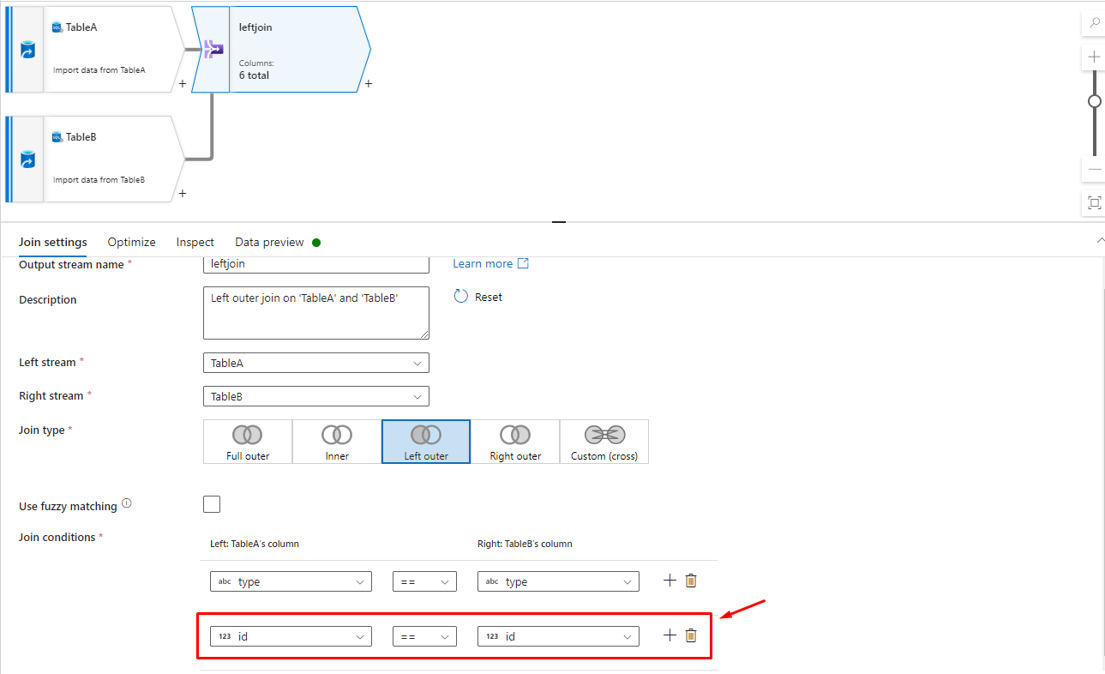
Task: Collapse the settings panel chevron
Action: (1099, 241)
